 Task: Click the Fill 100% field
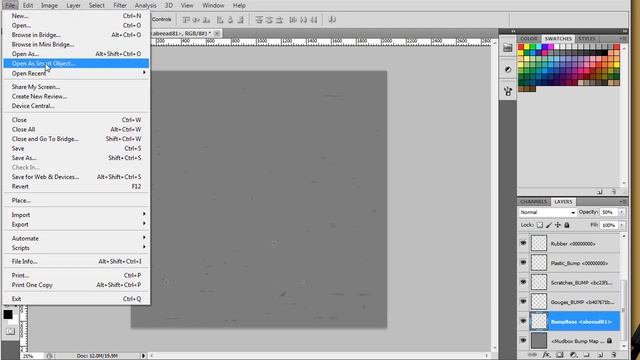point(609,225)
